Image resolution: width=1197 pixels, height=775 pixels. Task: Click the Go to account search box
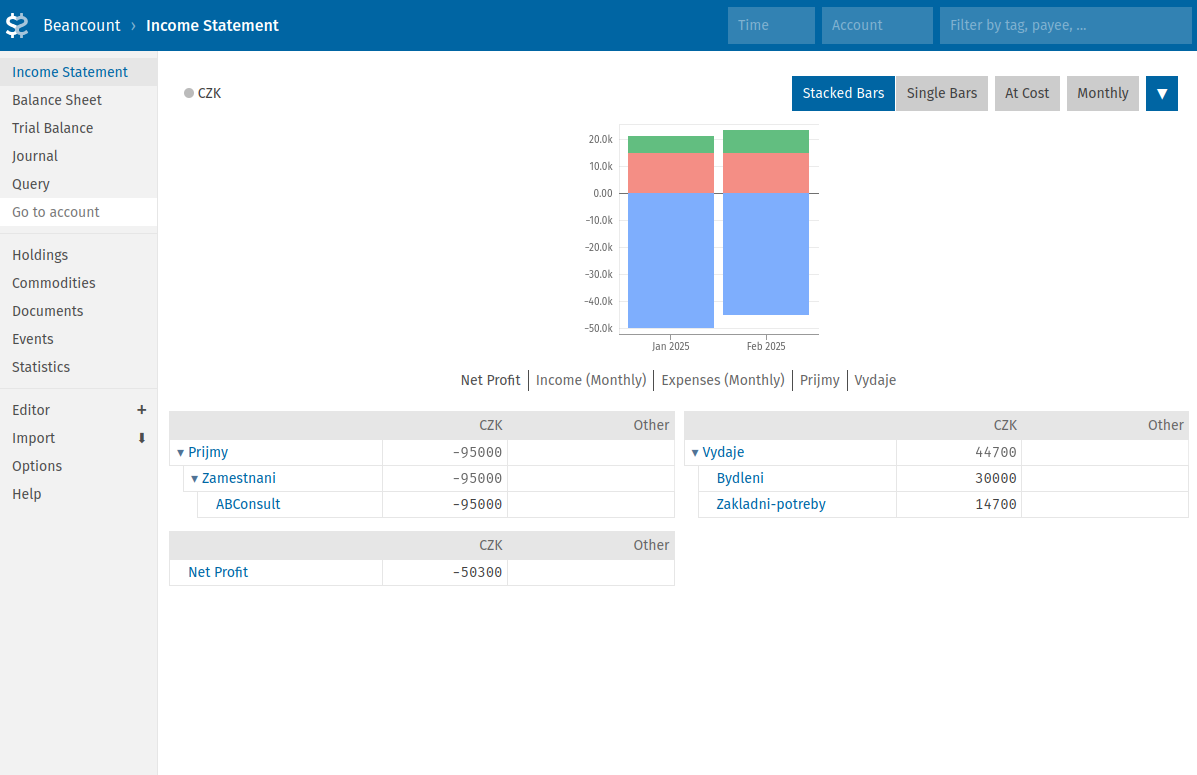tap(78, 212)
